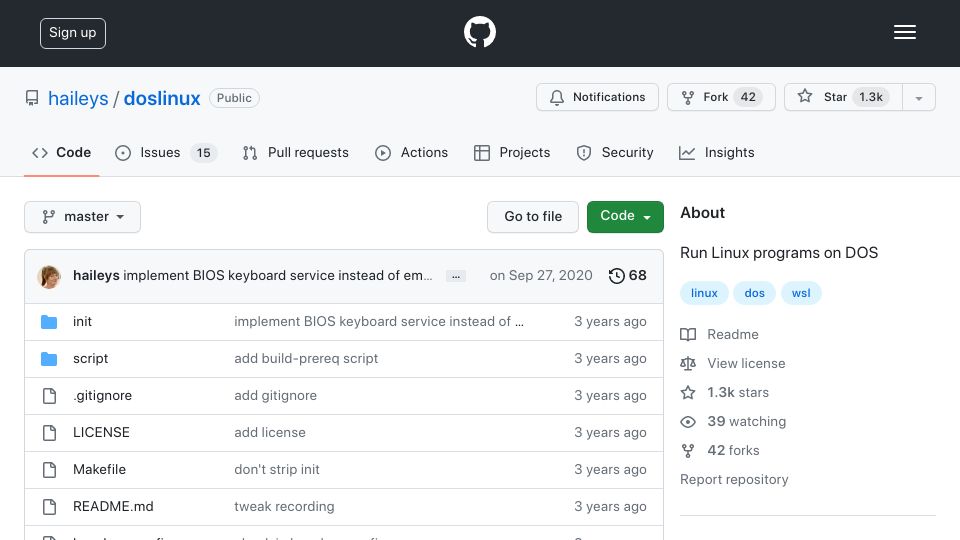Click the haileys avatar thumbnail
Viewport: 960px width, 540px height.
coord(49,277)
